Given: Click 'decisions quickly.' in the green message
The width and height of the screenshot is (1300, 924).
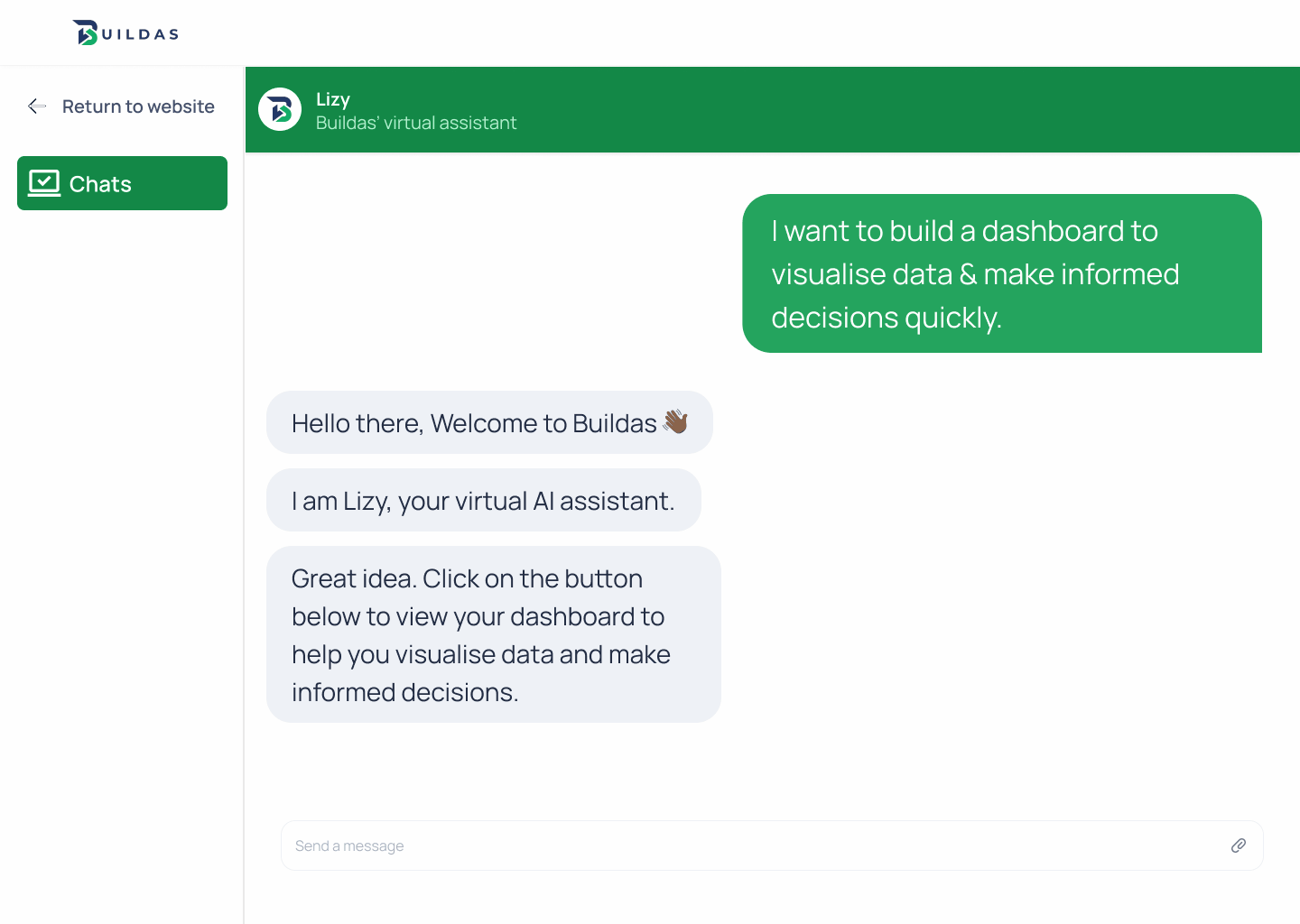Looking at the screenshot, I should pyautogui.click(x=886, y=318).
